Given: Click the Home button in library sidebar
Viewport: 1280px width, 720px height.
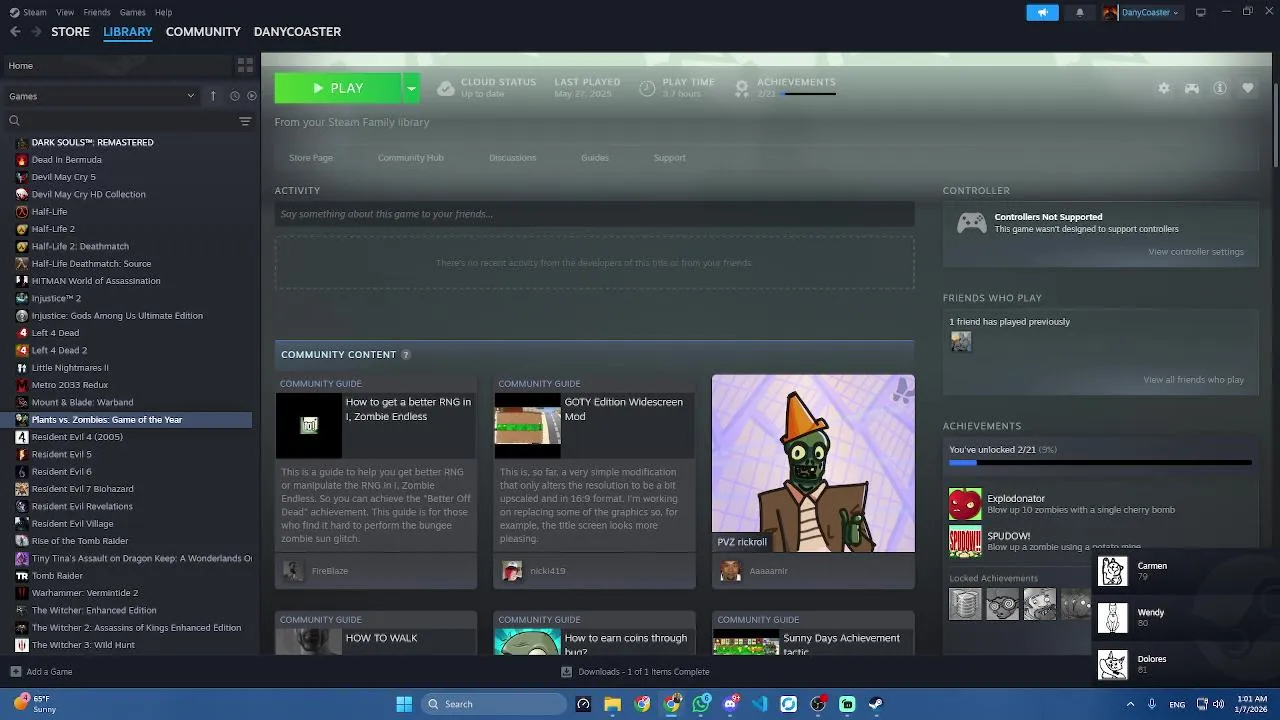Looking at the screenshot, I should (x=116, y=66).
